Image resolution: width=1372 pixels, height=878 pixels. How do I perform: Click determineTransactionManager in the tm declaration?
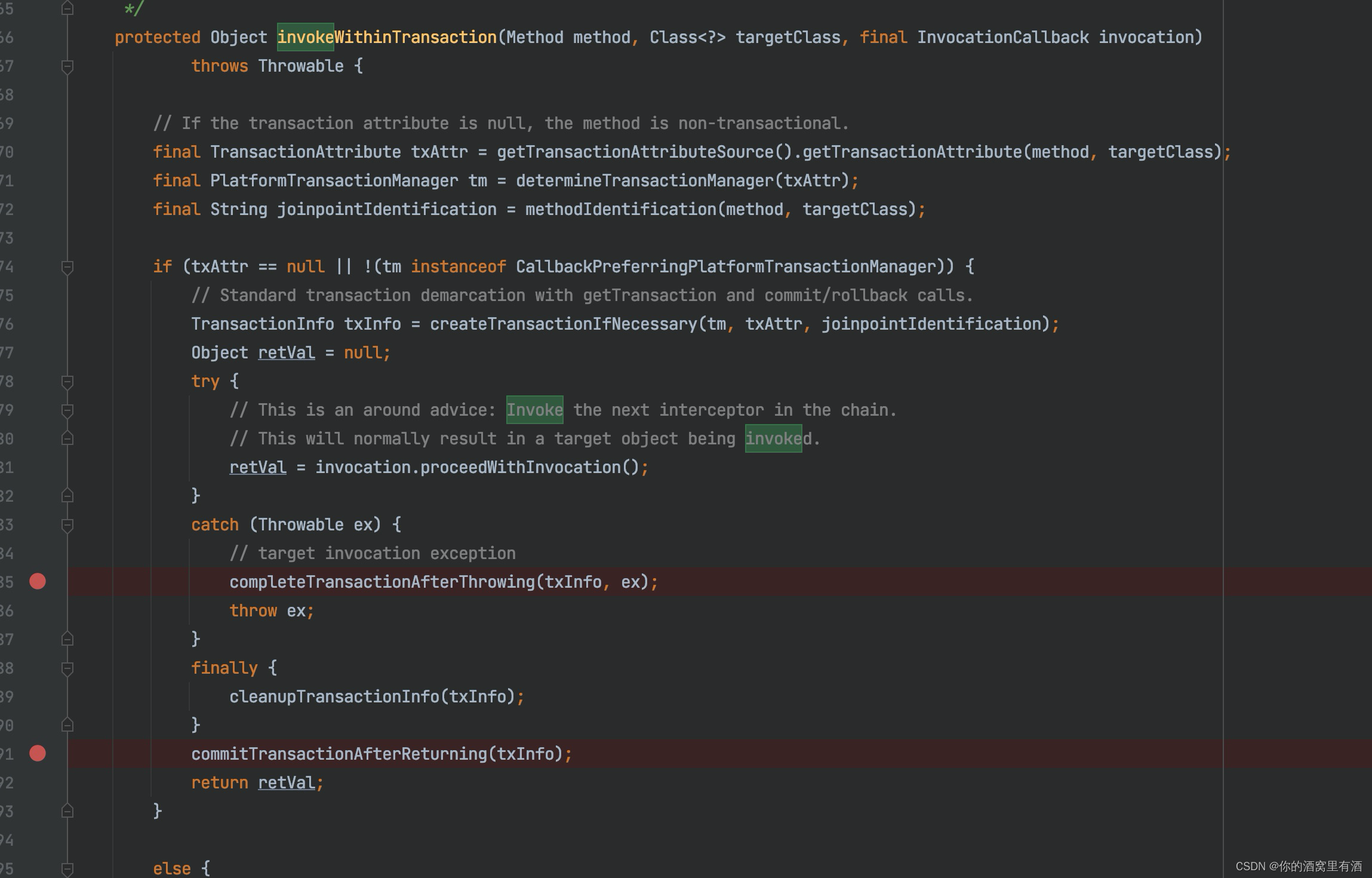point(644,180)
